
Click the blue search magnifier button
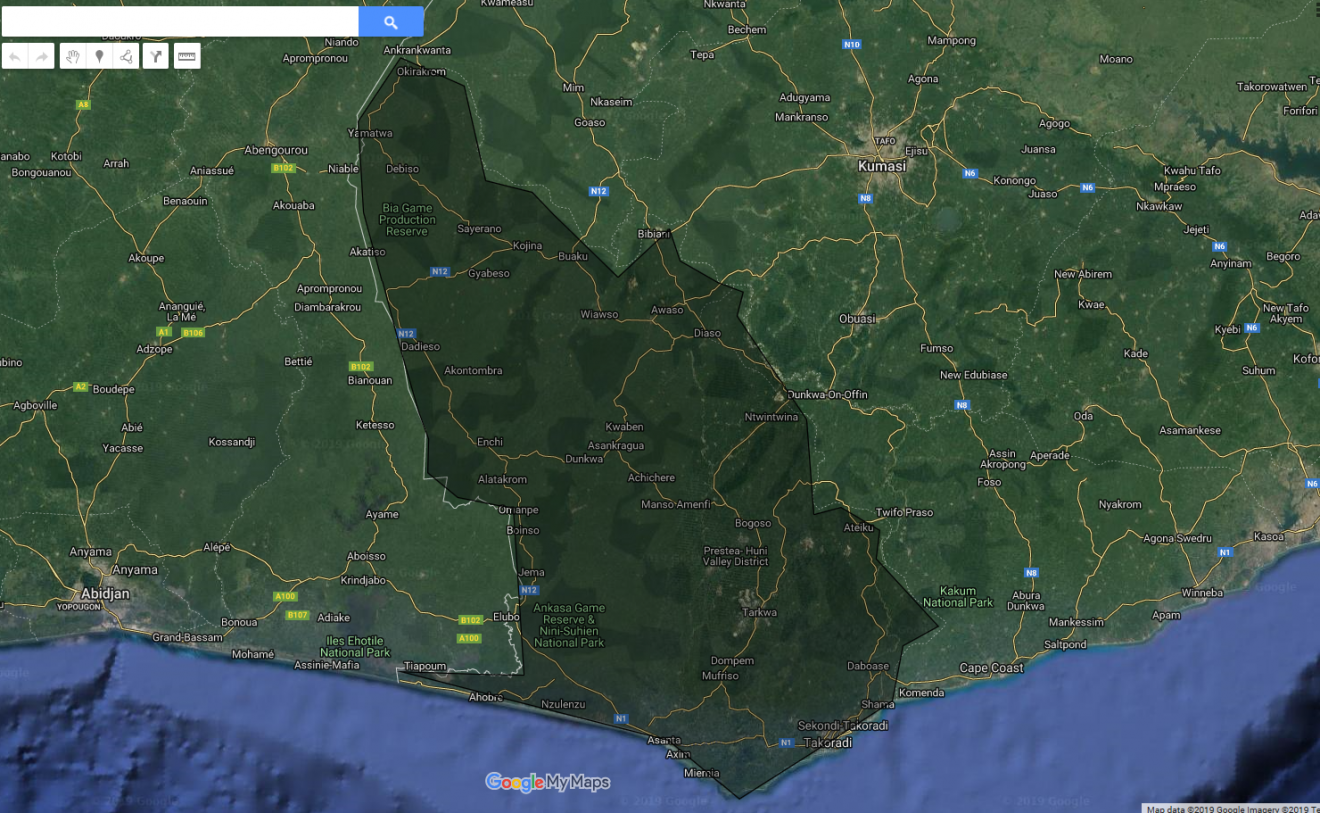pyautogui.click(x=391, y=22)
